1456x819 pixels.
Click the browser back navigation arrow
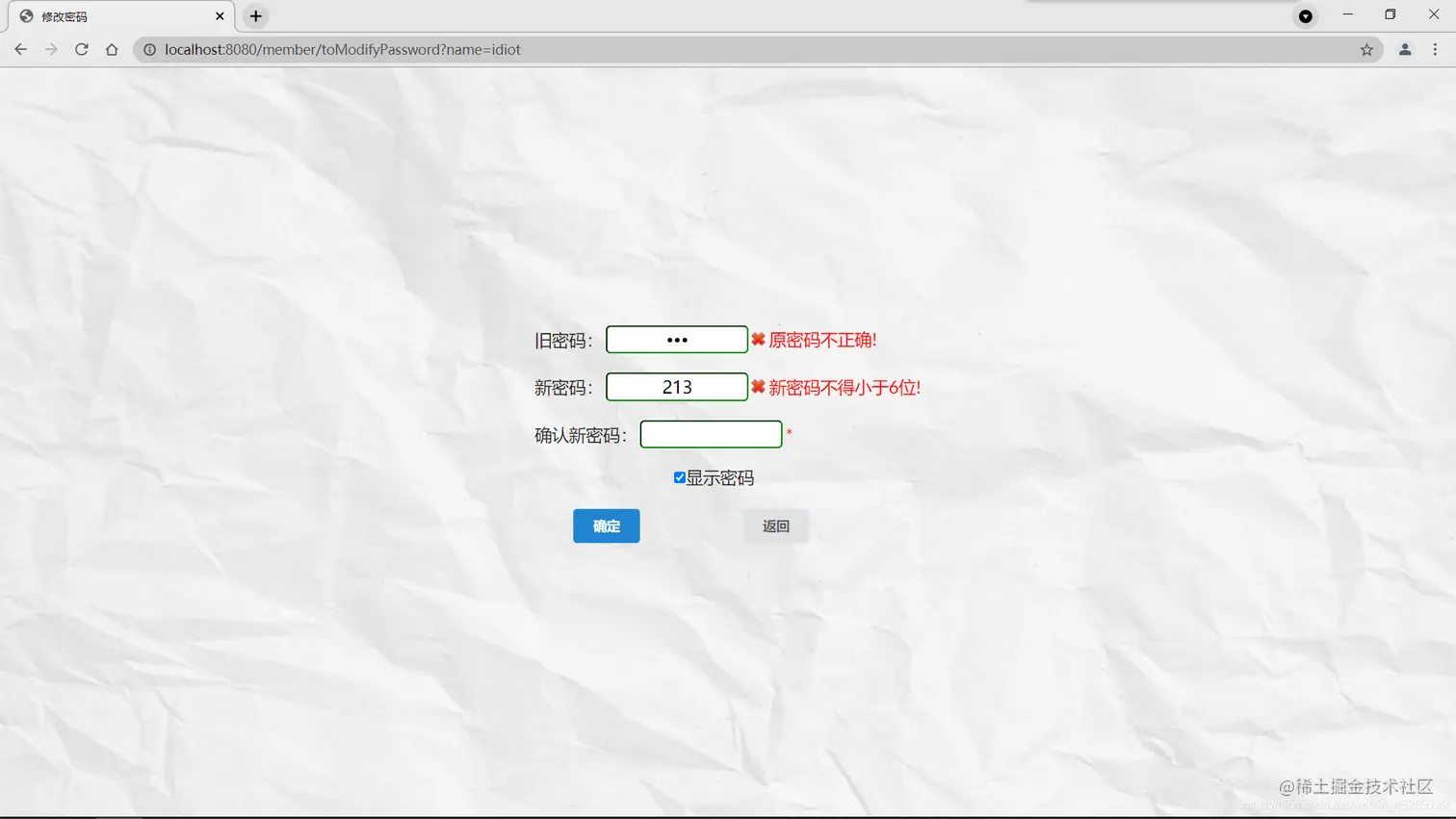(20, 49)
